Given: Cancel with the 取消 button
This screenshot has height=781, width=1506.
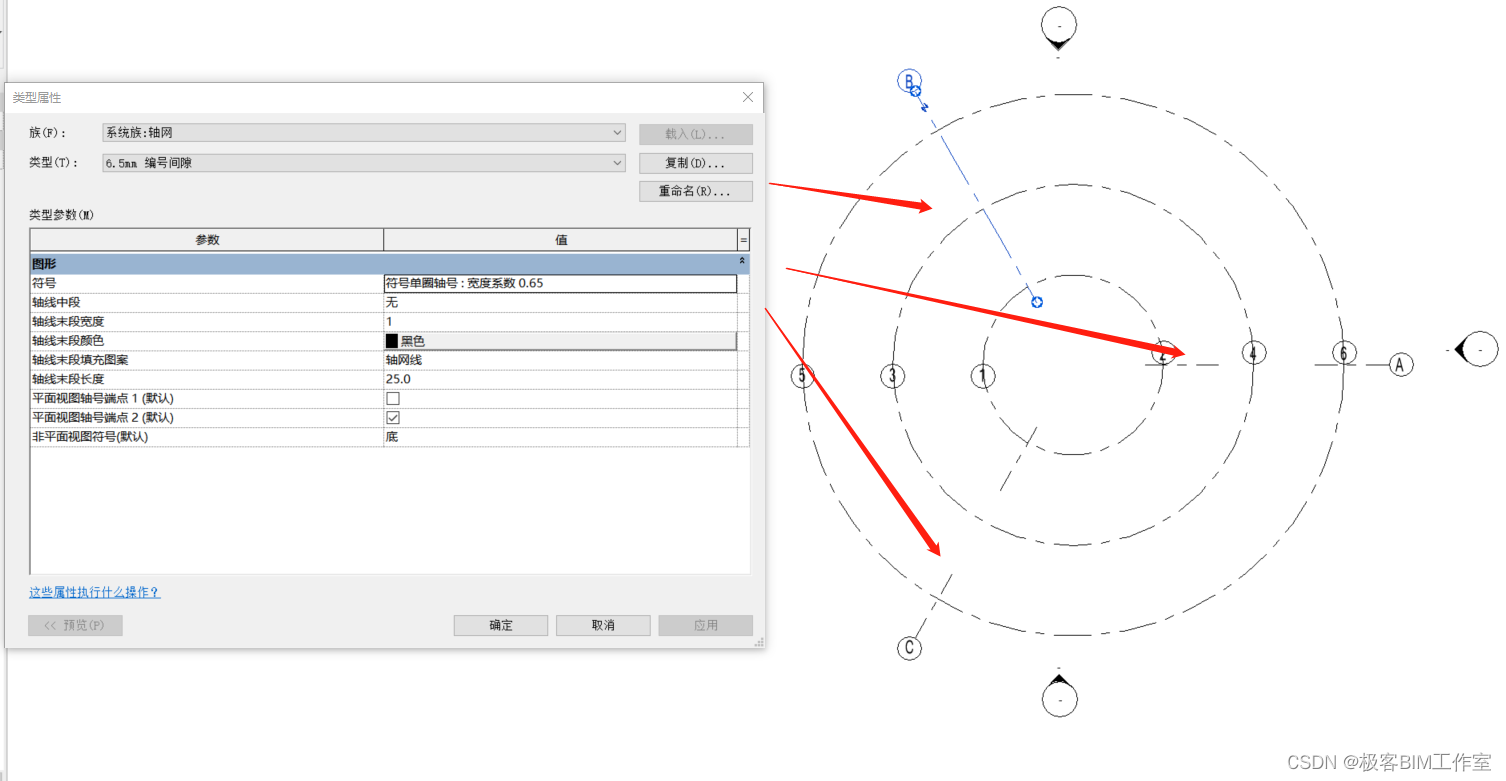Looking at the screenshot, I should click(603, 625).
